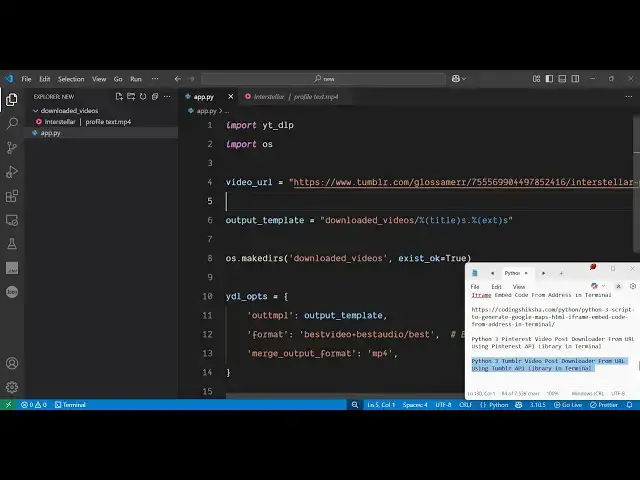Viewport: 640px width, 480px height.
Task: Customize layout from the title bar icon
Action: (536, 78)
